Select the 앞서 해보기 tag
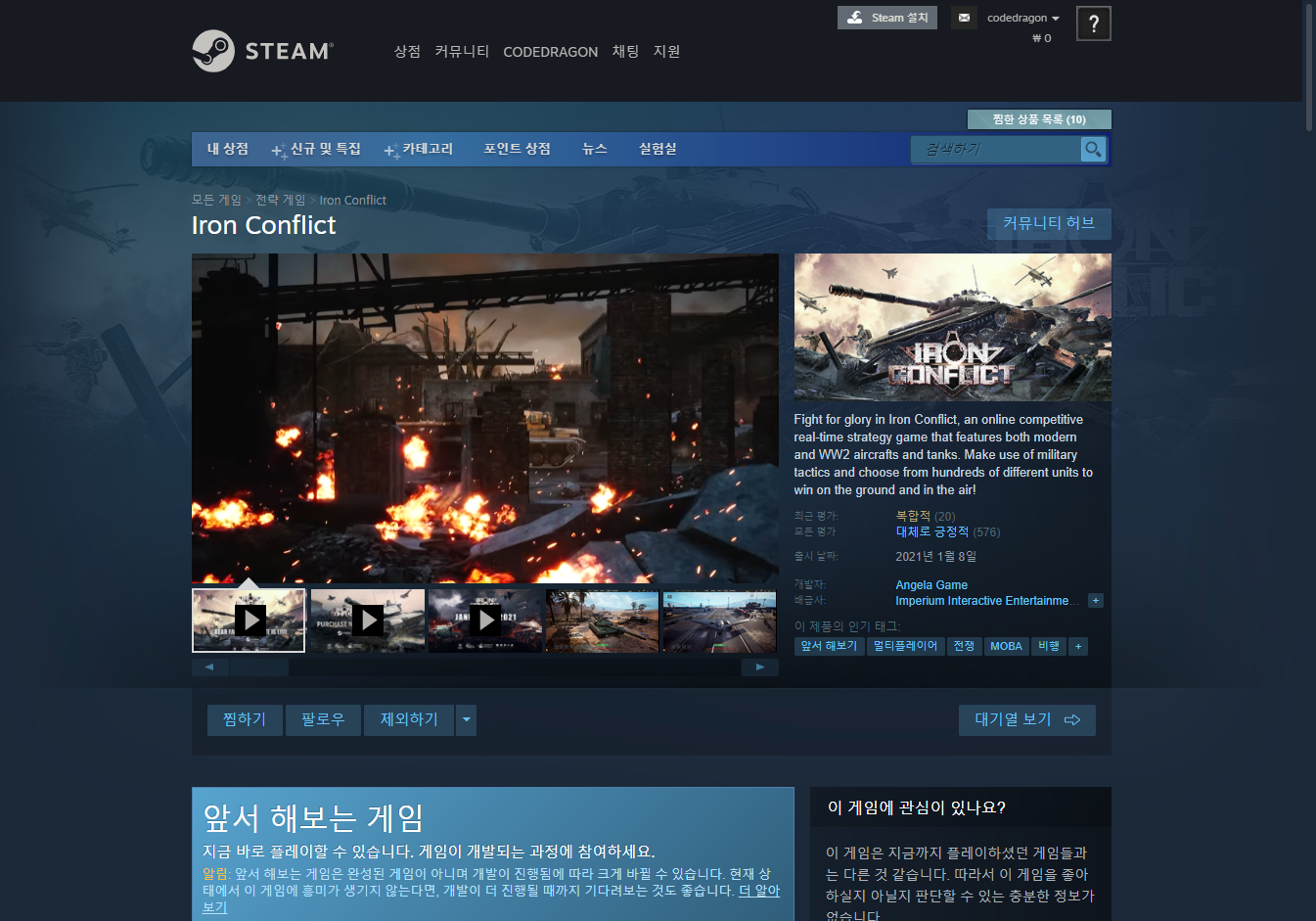The width and height of the screenshot is (1316, 921). (x=829, y=646)
